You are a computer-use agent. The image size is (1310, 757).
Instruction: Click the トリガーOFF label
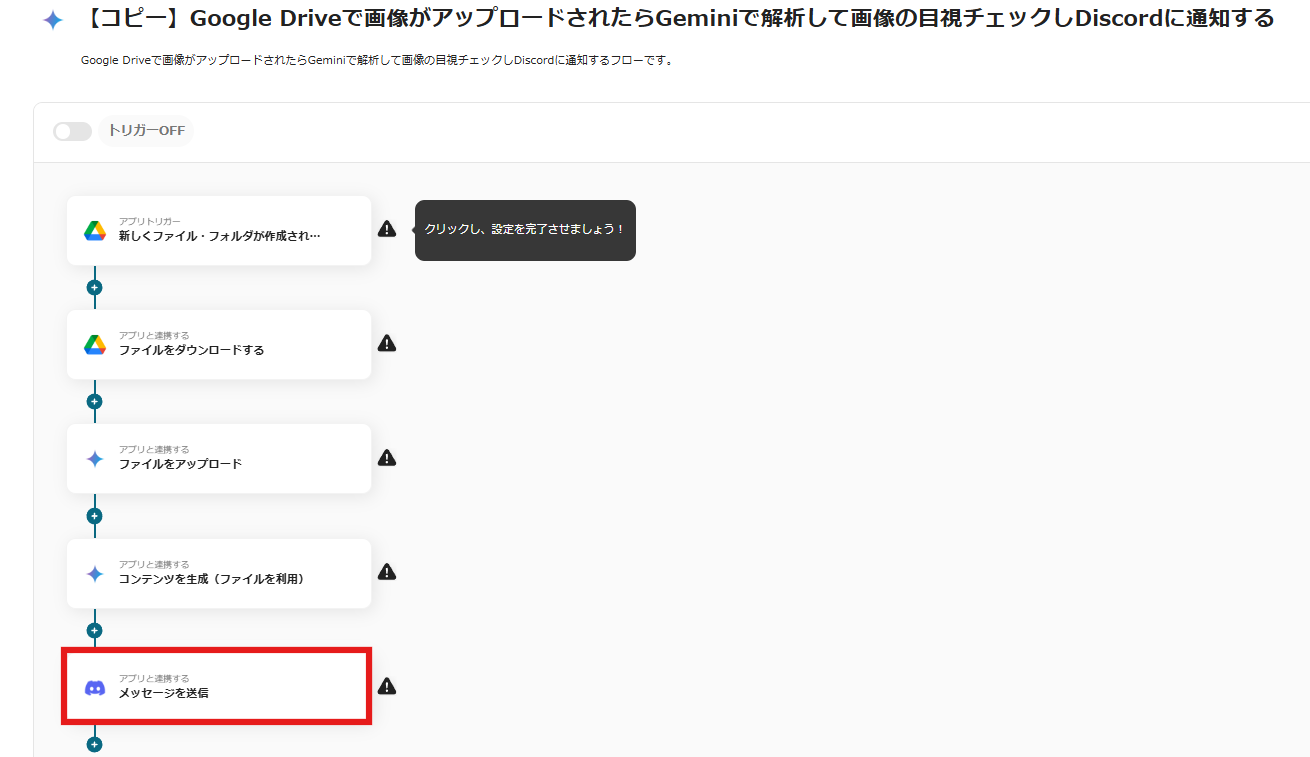tap(146, 131)
